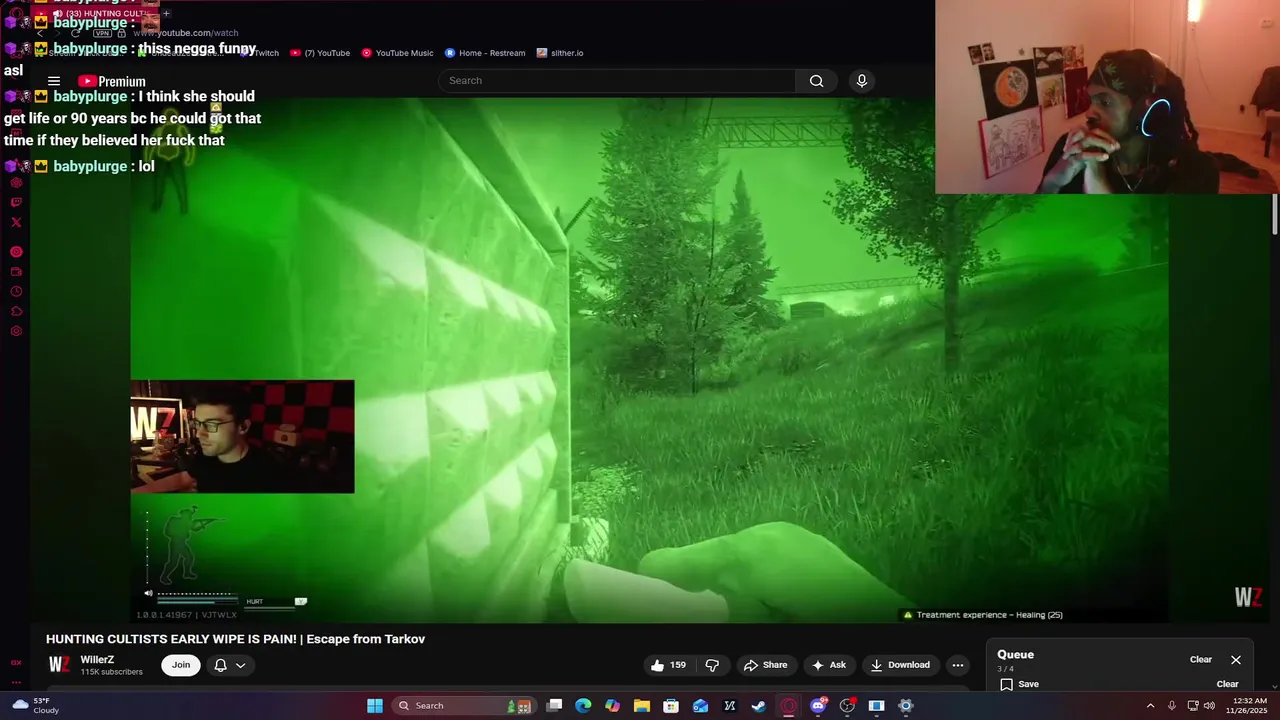Click the video player frame

click(x=649, y=360)
